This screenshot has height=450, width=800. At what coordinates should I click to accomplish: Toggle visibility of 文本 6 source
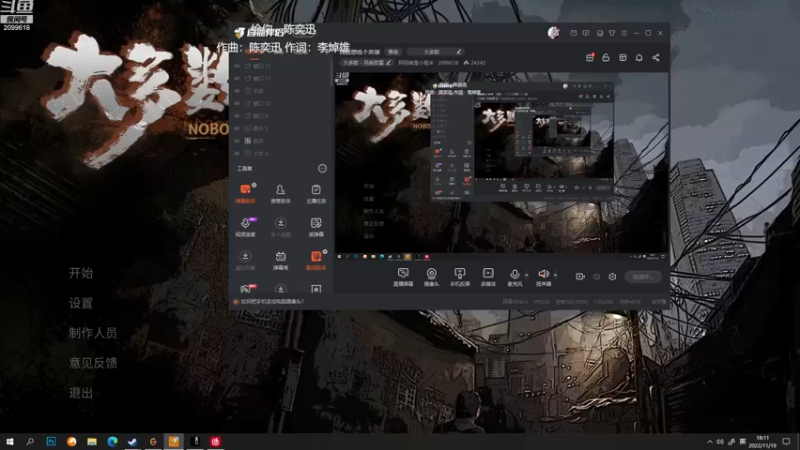[x=237, y=154]
